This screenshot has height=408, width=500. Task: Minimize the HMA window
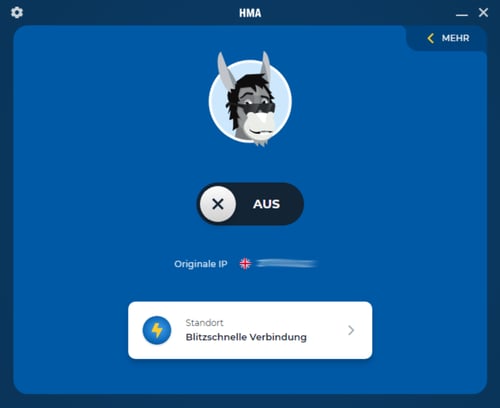[462, 15]
